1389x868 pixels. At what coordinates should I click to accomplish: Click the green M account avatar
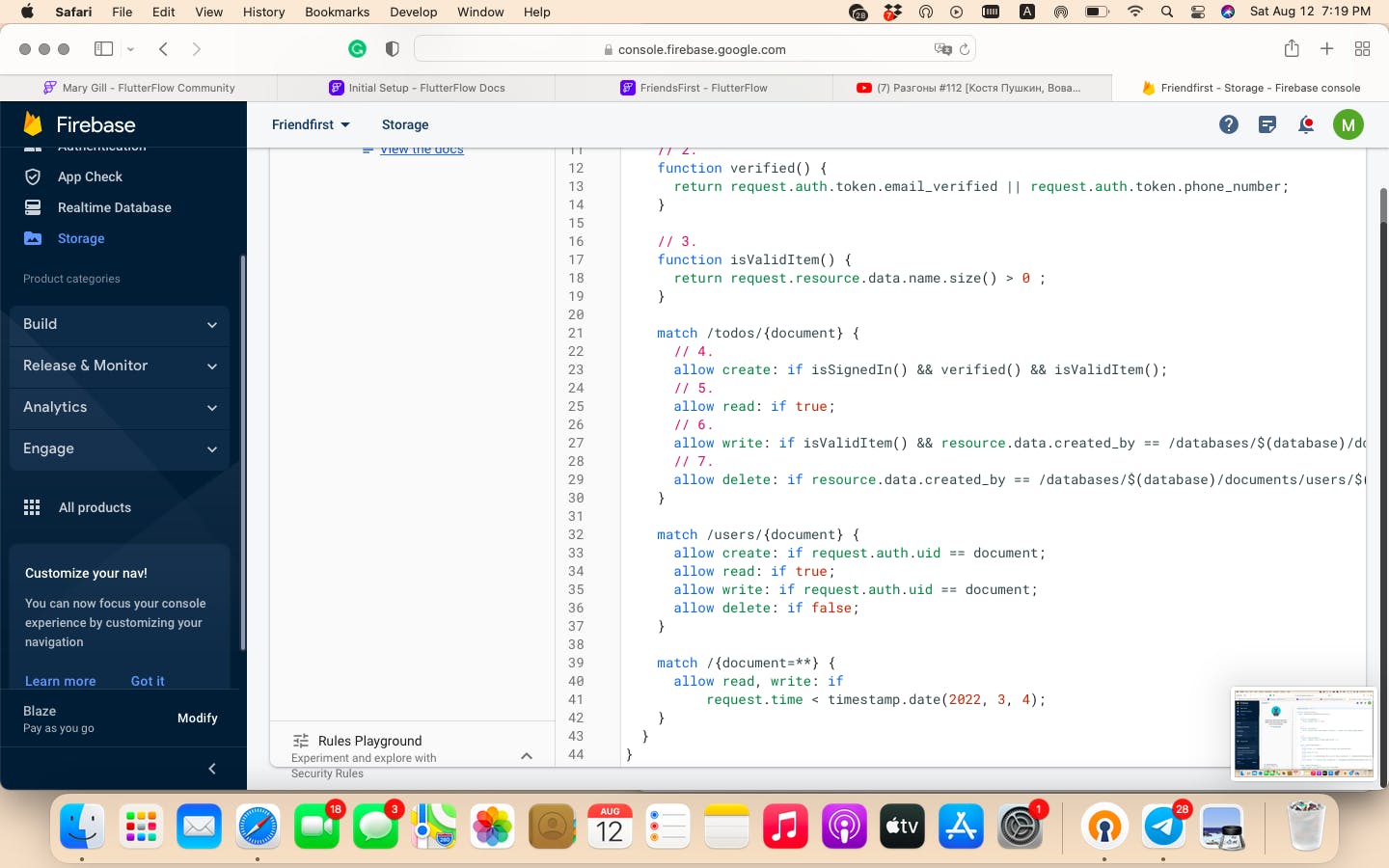click(x=1348, y=124)
